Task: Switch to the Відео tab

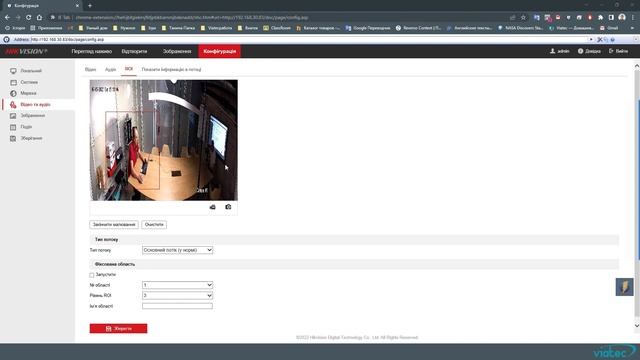Action: point(90,69)
